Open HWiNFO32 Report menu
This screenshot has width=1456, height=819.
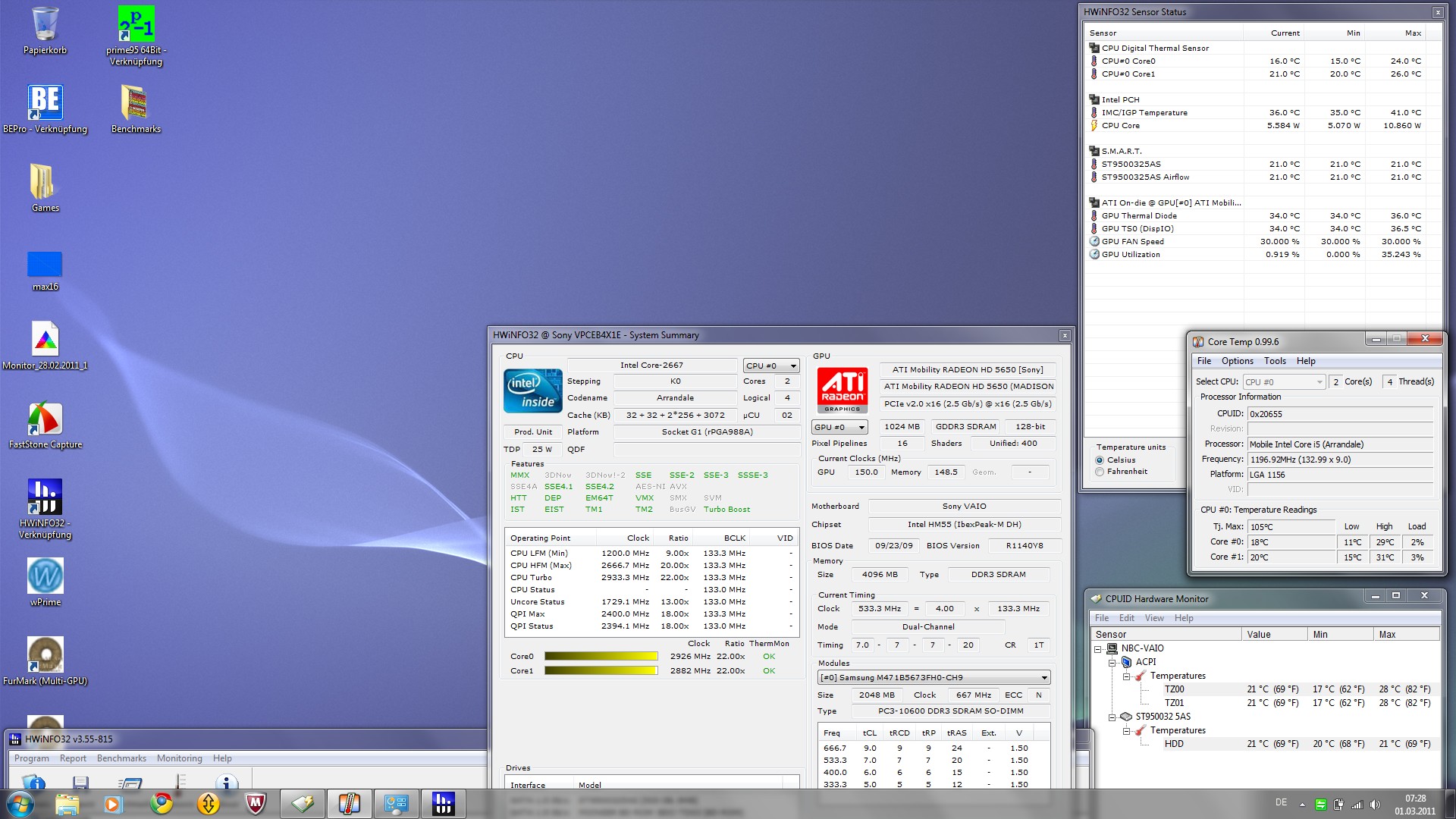[73, 758]
